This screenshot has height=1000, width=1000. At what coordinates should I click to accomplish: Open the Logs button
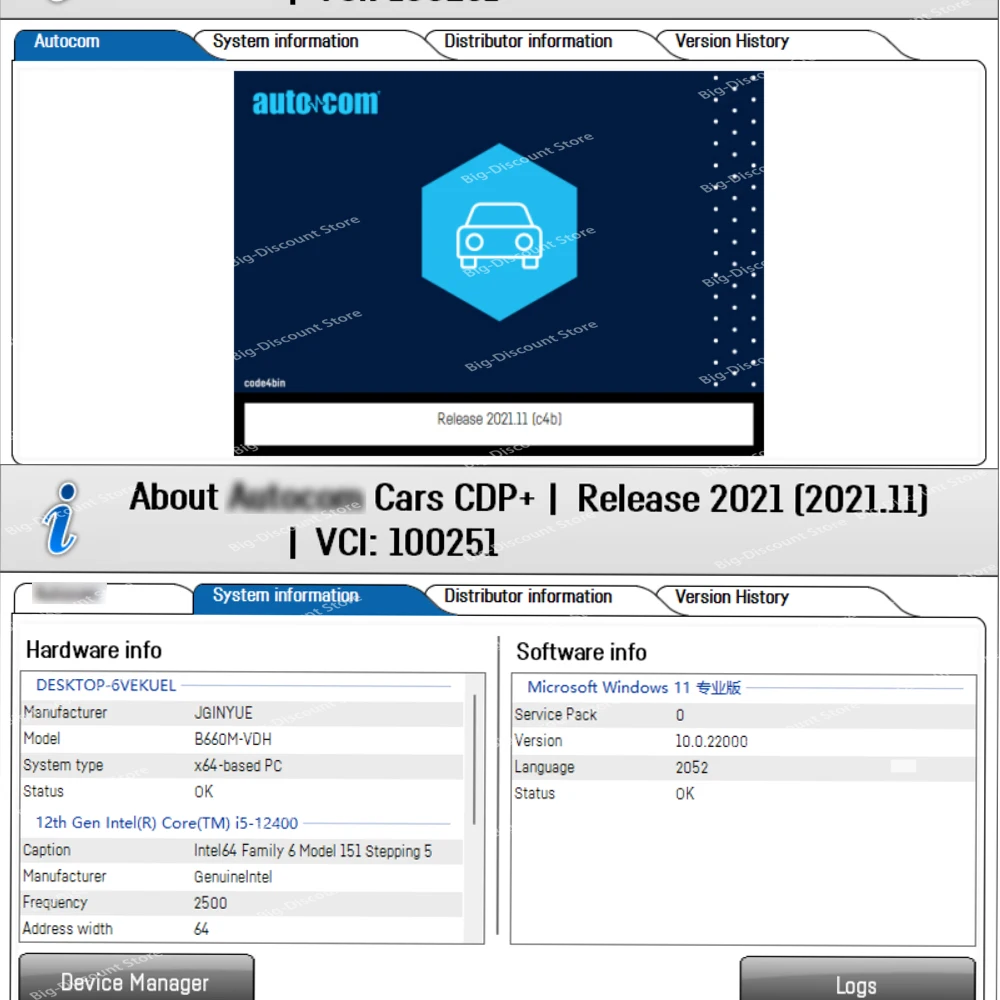[857, 979]
